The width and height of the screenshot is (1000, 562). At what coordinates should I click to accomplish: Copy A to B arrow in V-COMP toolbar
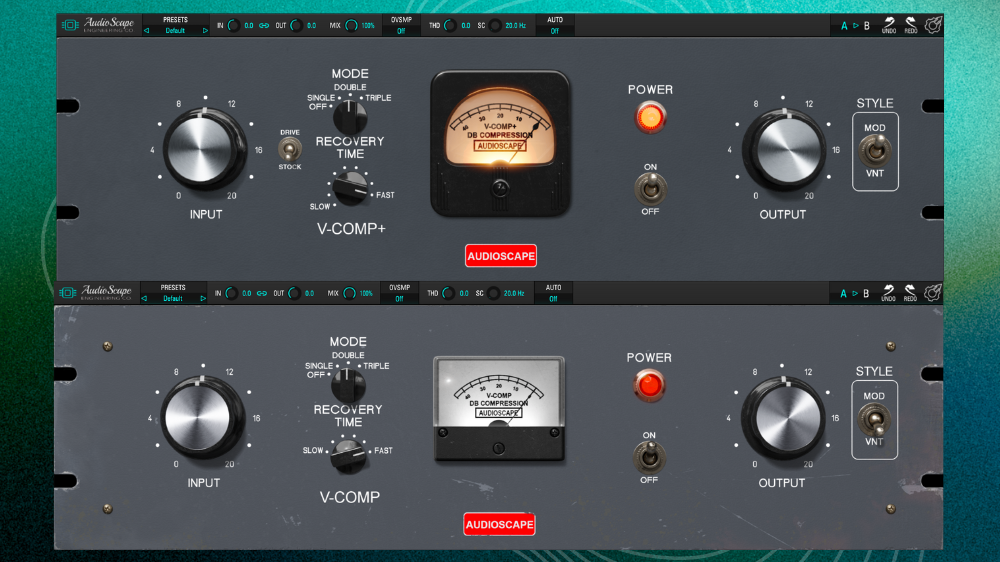tap(855, 294)
